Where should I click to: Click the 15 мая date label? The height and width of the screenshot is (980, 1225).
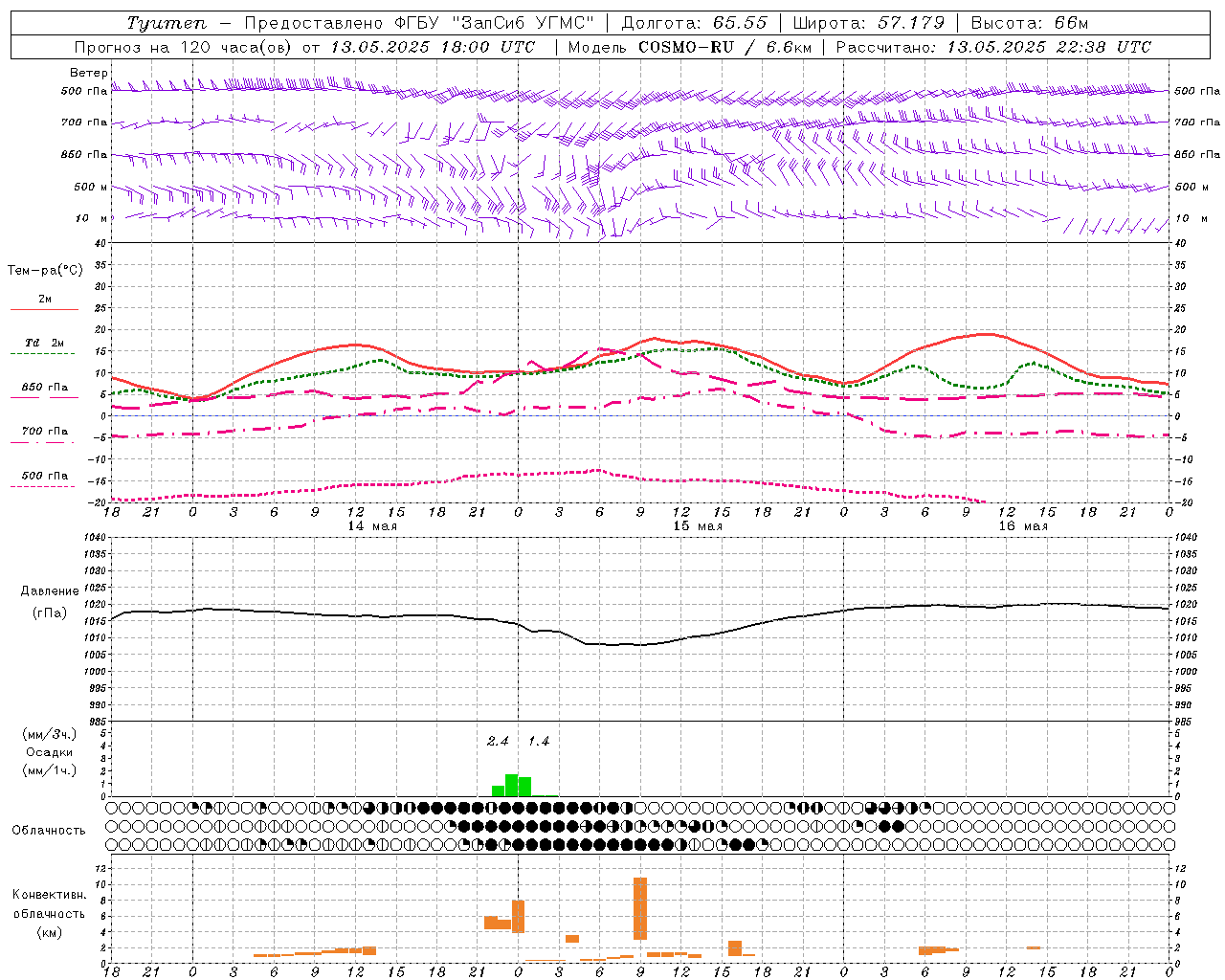pyautogui.click(x=697, y=526)
